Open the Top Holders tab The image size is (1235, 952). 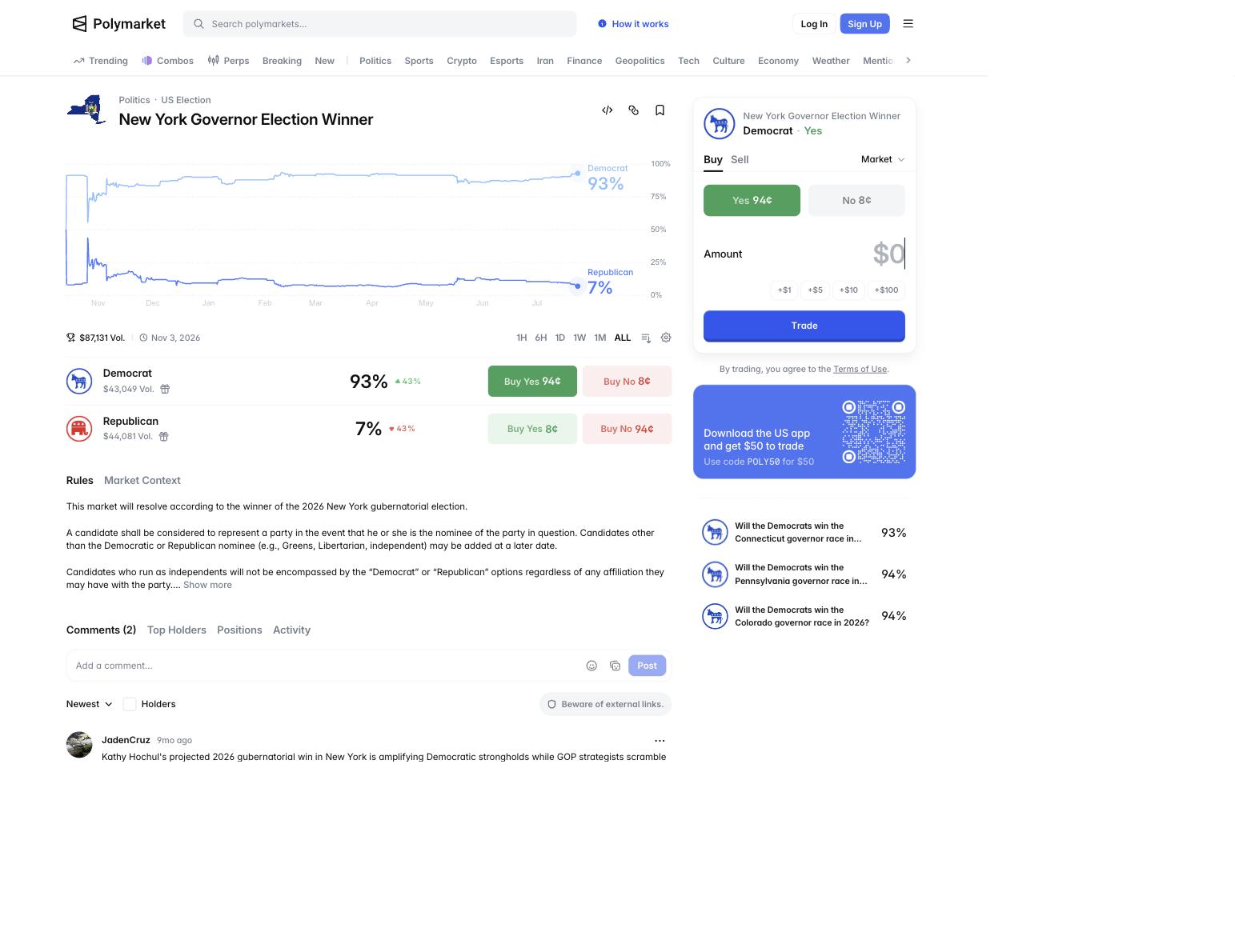(177, 630)
